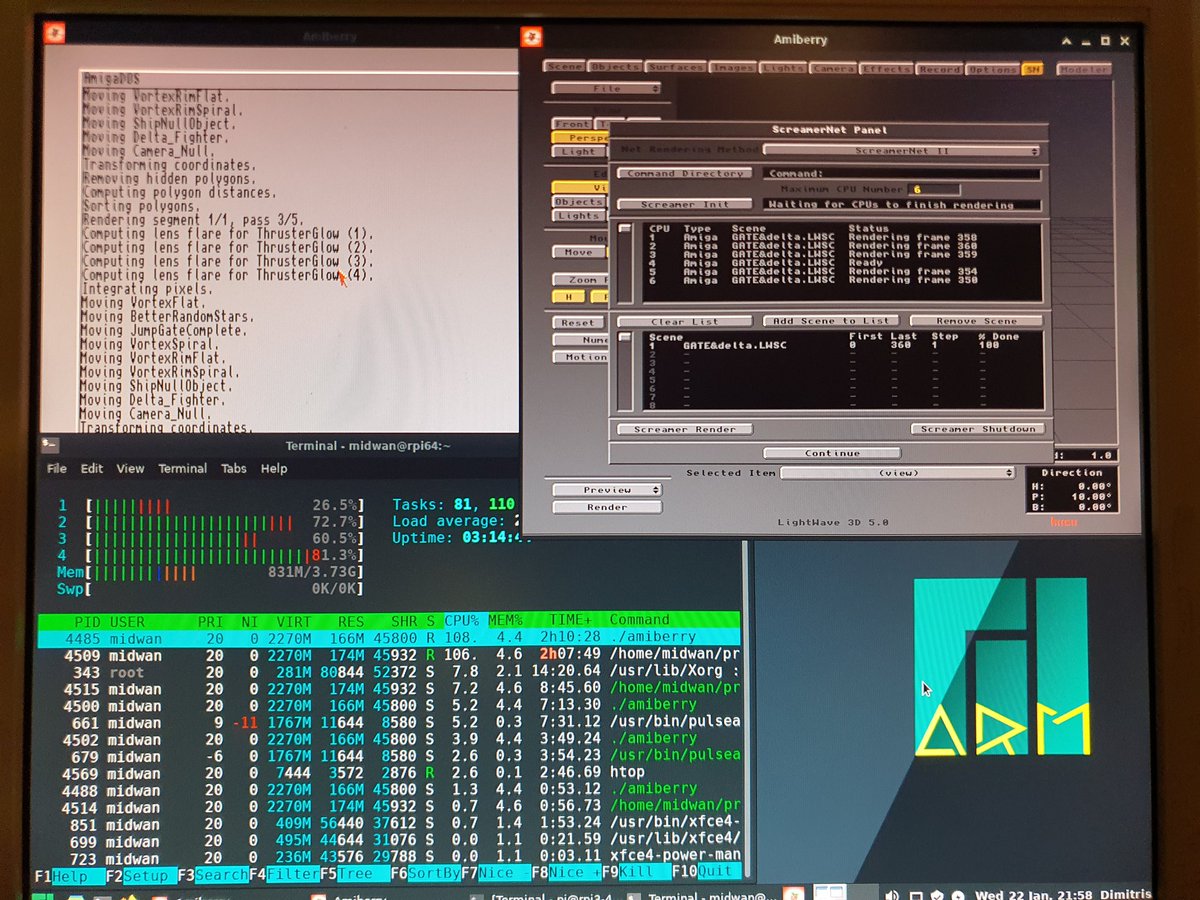Click F4 Filter in htop
Viewport: 1200px width, 900px height.
(x=284, y=874)
